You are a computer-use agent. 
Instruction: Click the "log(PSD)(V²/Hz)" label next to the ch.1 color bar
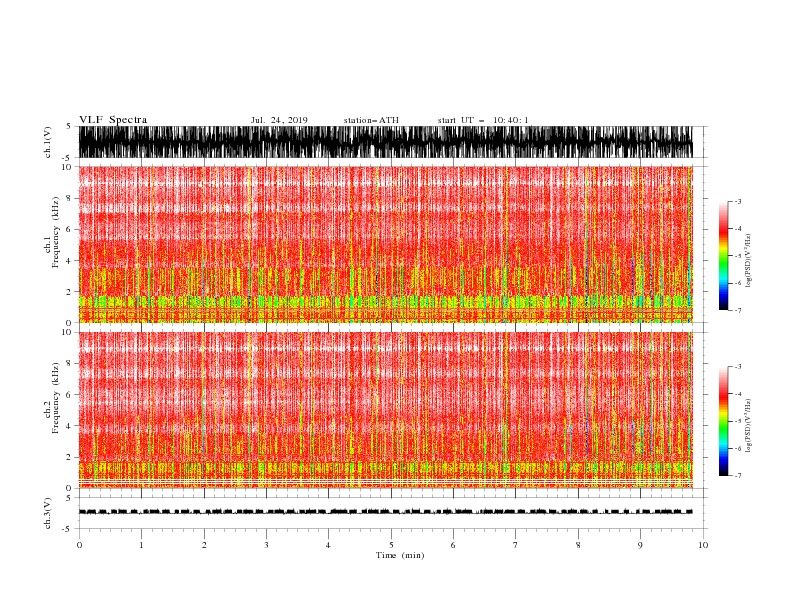point(749,261)
